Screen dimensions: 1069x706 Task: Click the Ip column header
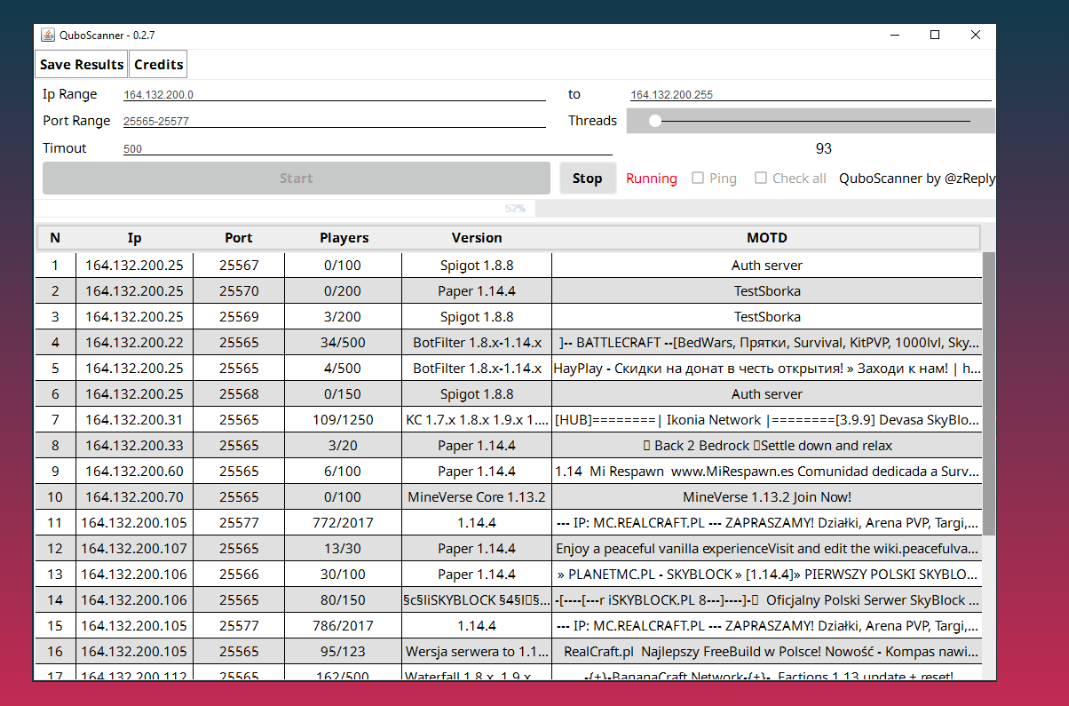coord(134,238)
